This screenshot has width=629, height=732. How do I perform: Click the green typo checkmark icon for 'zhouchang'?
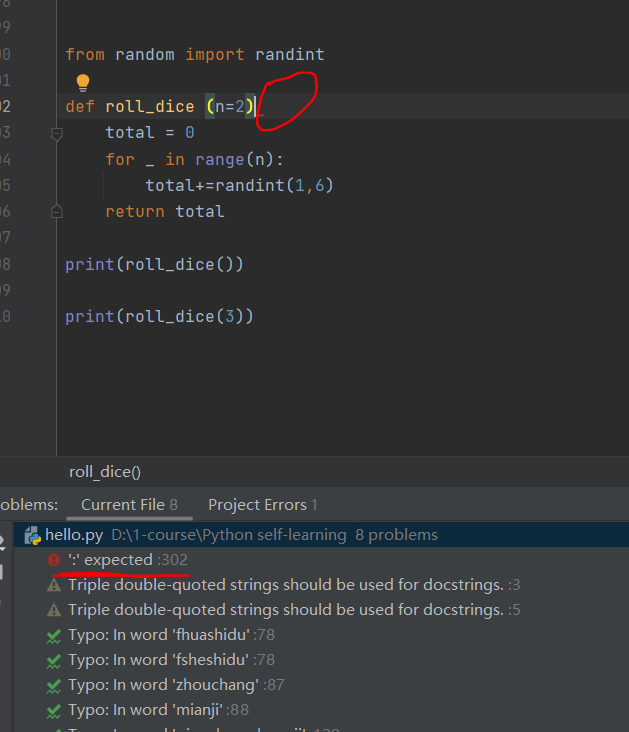[54, 686]
